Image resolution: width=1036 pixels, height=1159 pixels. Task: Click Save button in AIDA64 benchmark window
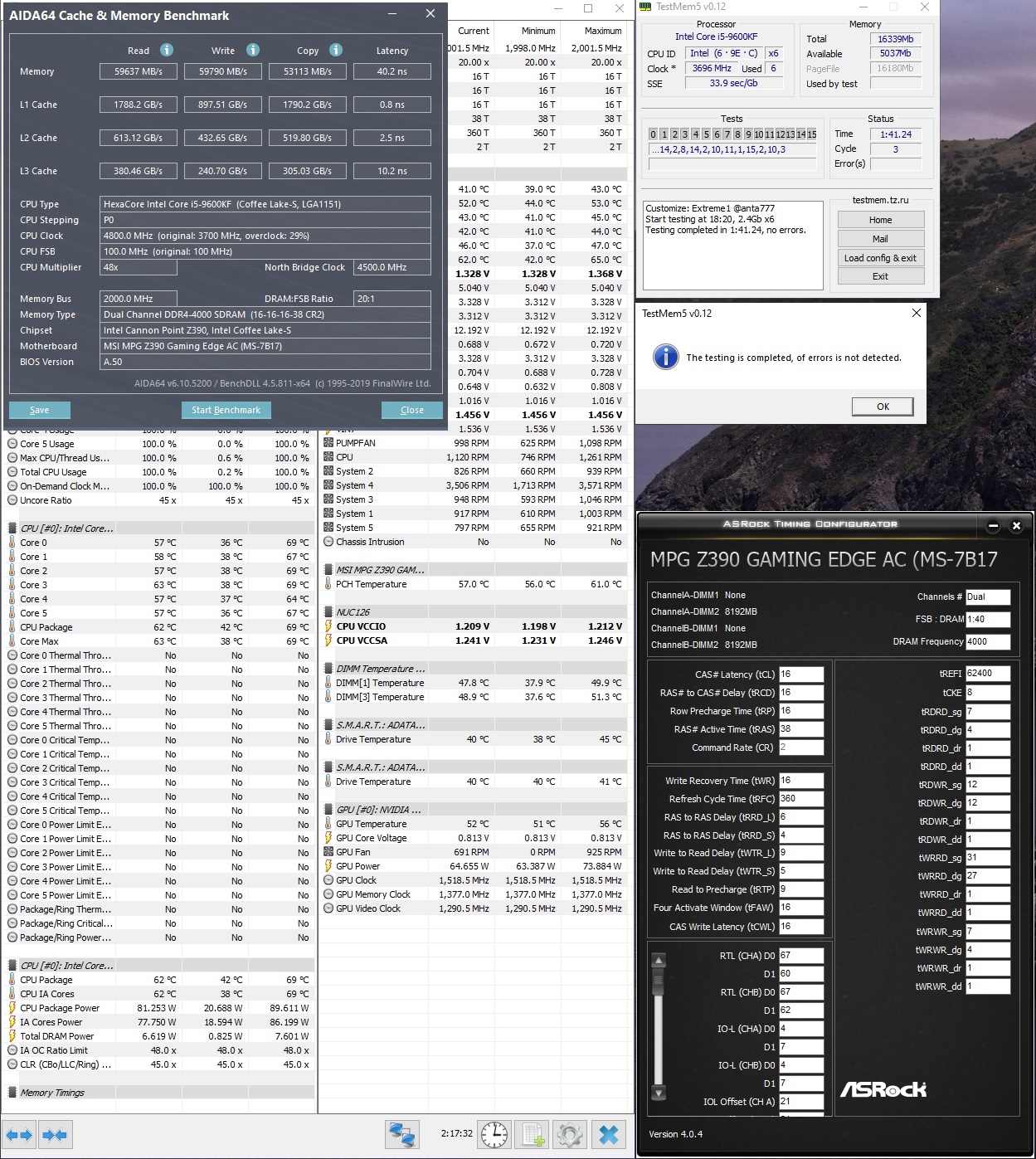pyautogui.click(x=40, y=410)
